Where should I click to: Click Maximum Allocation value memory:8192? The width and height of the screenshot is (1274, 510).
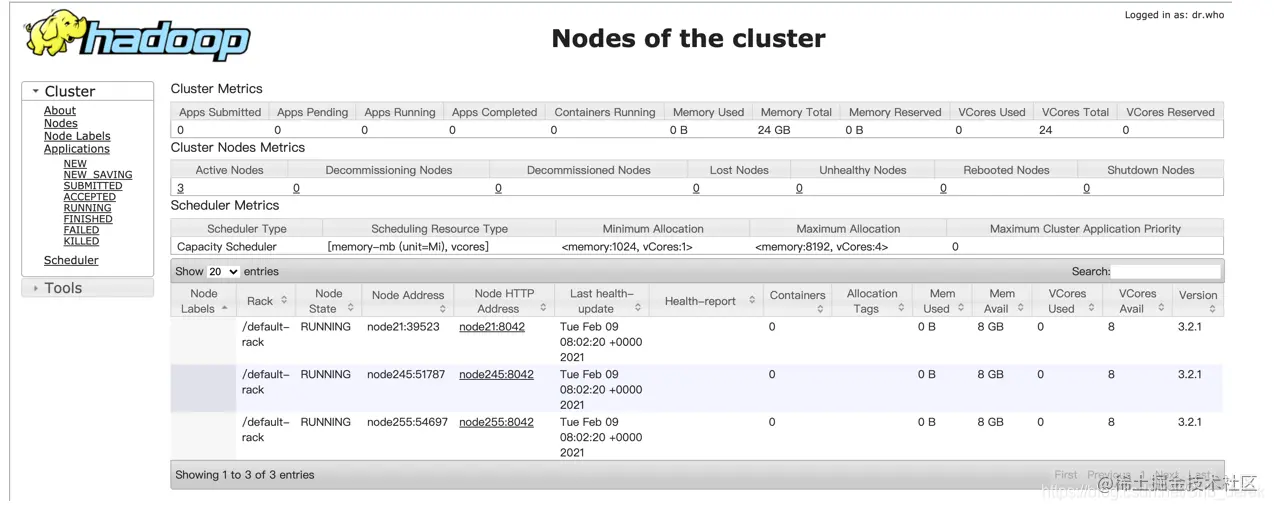pyautogui.click(x=821, y=247)
